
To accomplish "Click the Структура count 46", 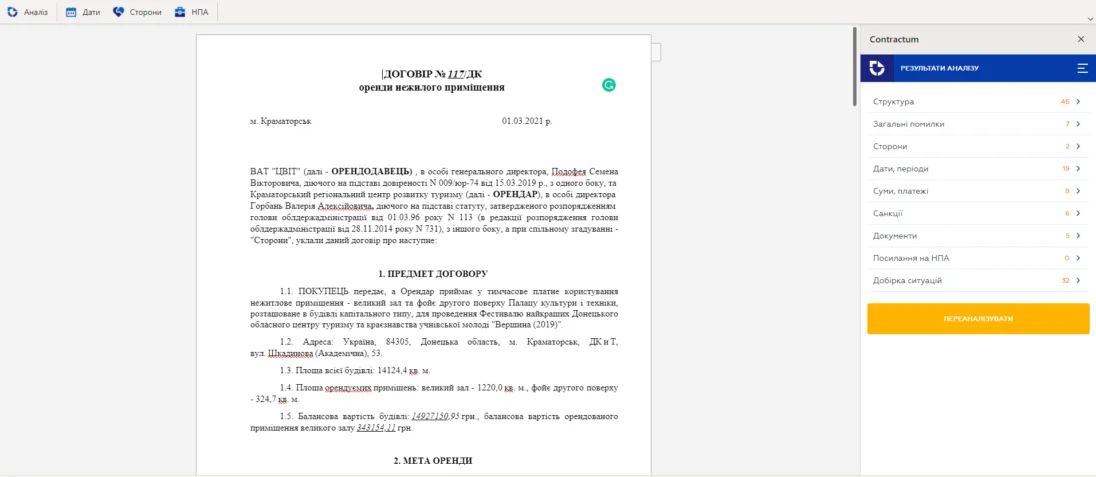I will (x=1065, y=101).
